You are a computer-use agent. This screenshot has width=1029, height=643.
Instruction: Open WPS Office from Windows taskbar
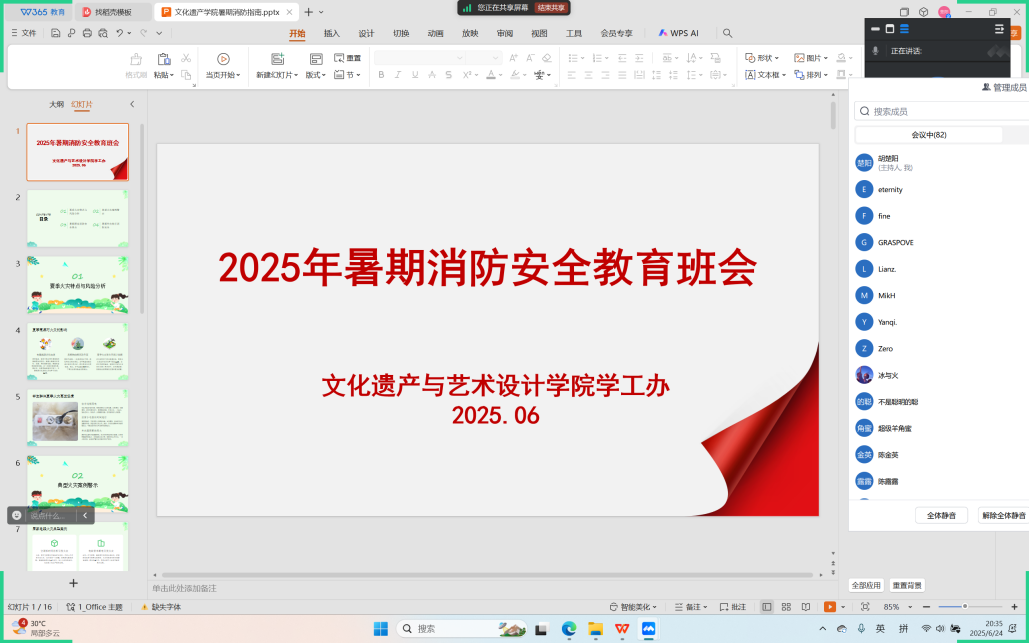[x=621, y=629]
